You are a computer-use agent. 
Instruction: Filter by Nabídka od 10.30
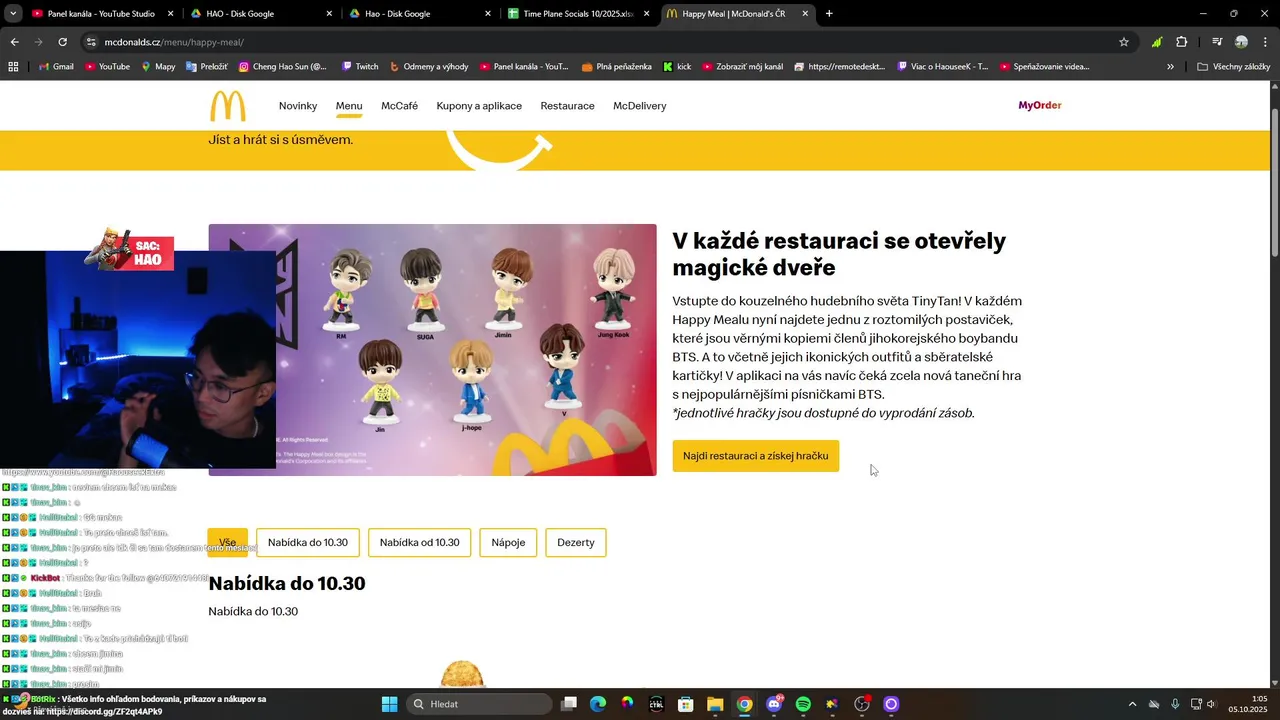tap(420, 543)
